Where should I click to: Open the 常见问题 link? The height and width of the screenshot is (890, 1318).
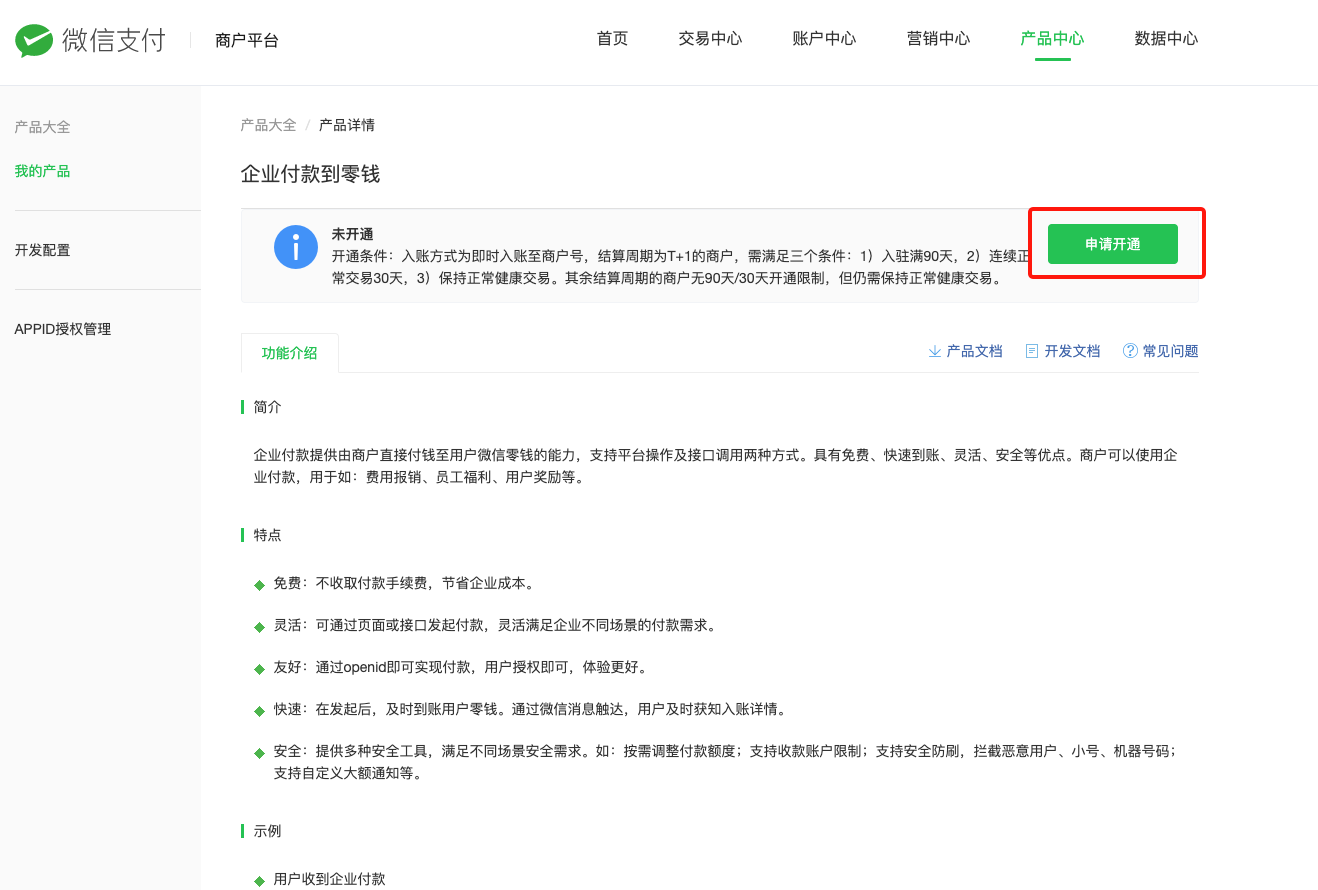point(1170,351)
